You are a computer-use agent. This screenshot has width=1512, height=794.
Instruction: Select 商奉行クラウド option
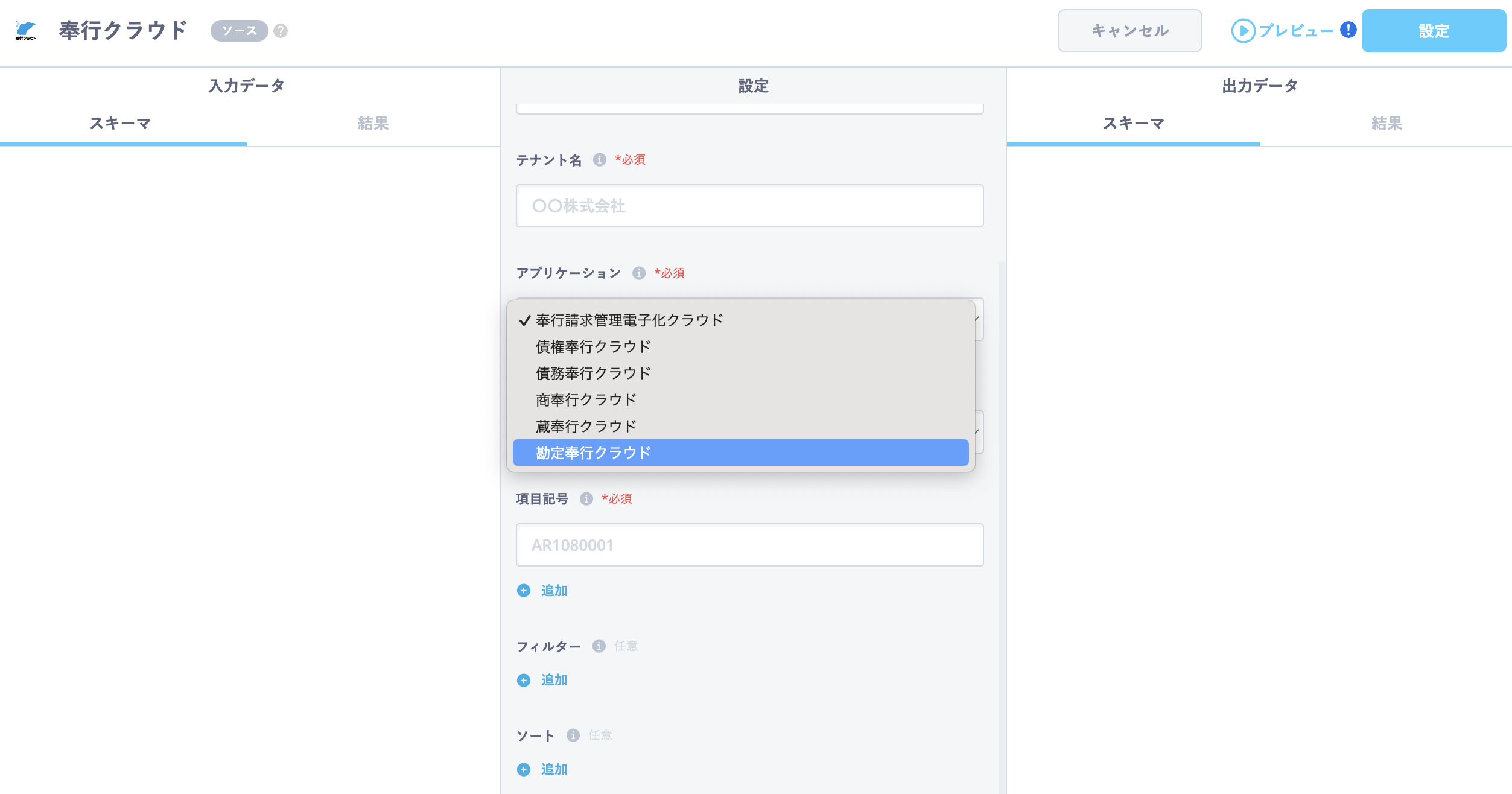[x=741, y=399]
